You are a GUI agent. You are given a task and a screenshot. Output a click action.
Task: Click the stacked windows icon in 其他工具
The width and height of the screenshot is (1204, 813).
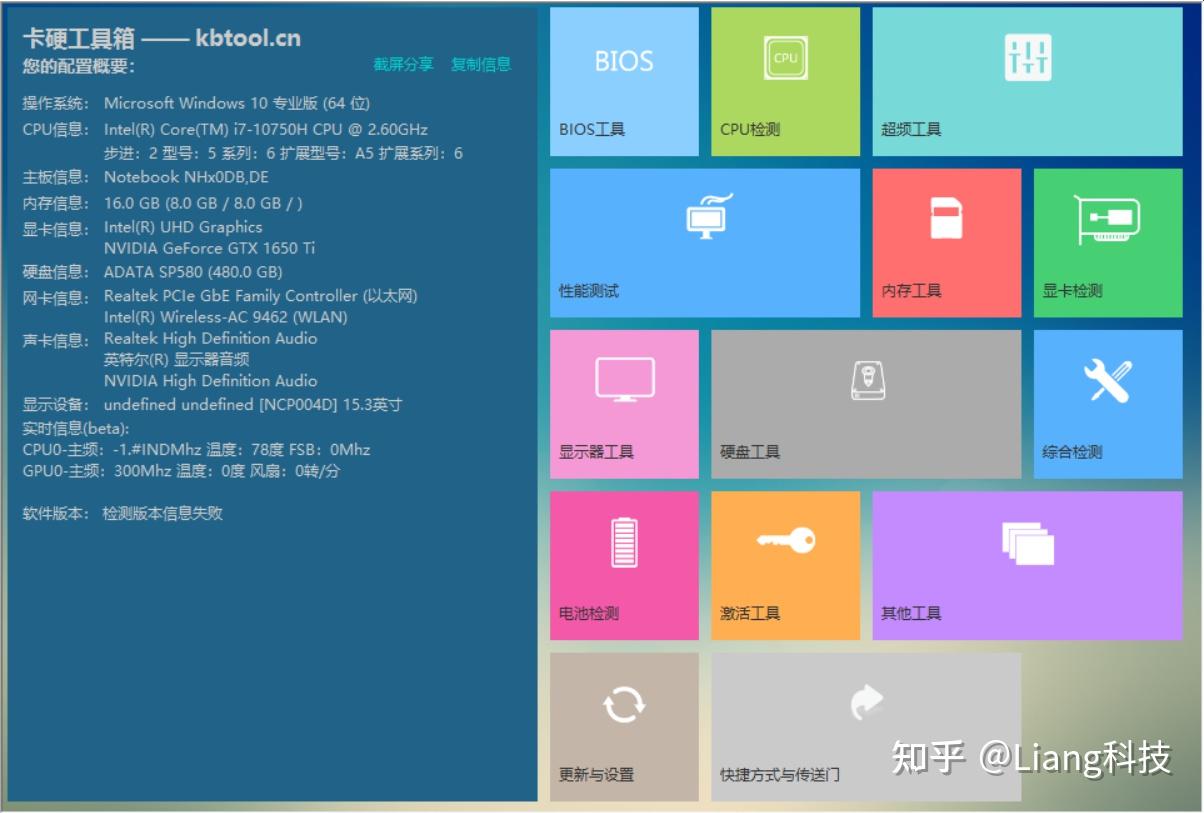(x=1028, y=543)
